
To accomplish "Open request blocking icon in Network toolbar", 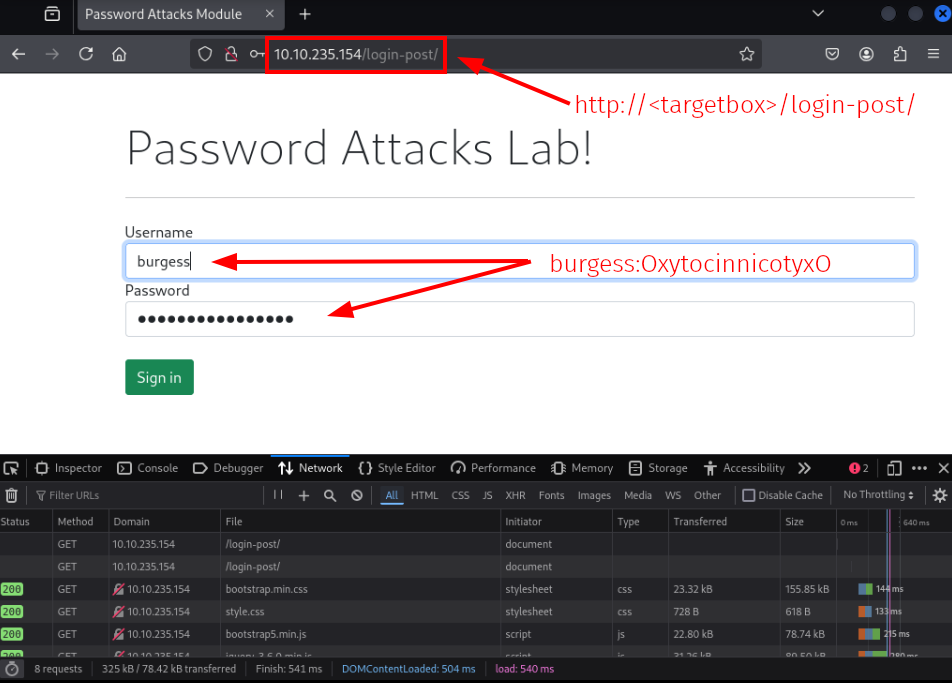I will [x=356, y=495].
